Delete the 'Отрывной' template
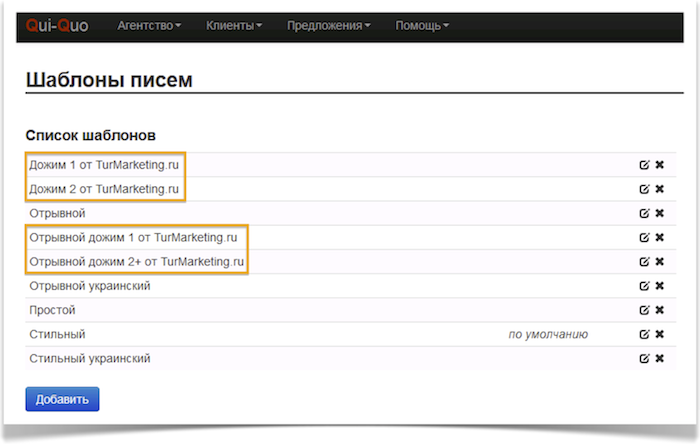 [x=660, y=213]
